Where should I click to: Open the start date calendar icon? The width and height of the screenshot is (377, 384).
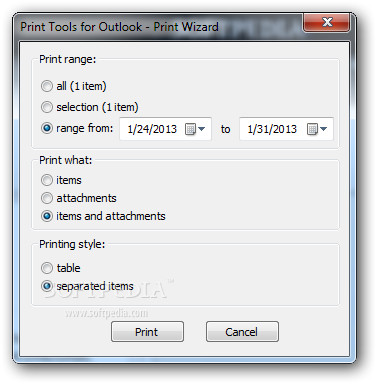[x=190, y=129]
